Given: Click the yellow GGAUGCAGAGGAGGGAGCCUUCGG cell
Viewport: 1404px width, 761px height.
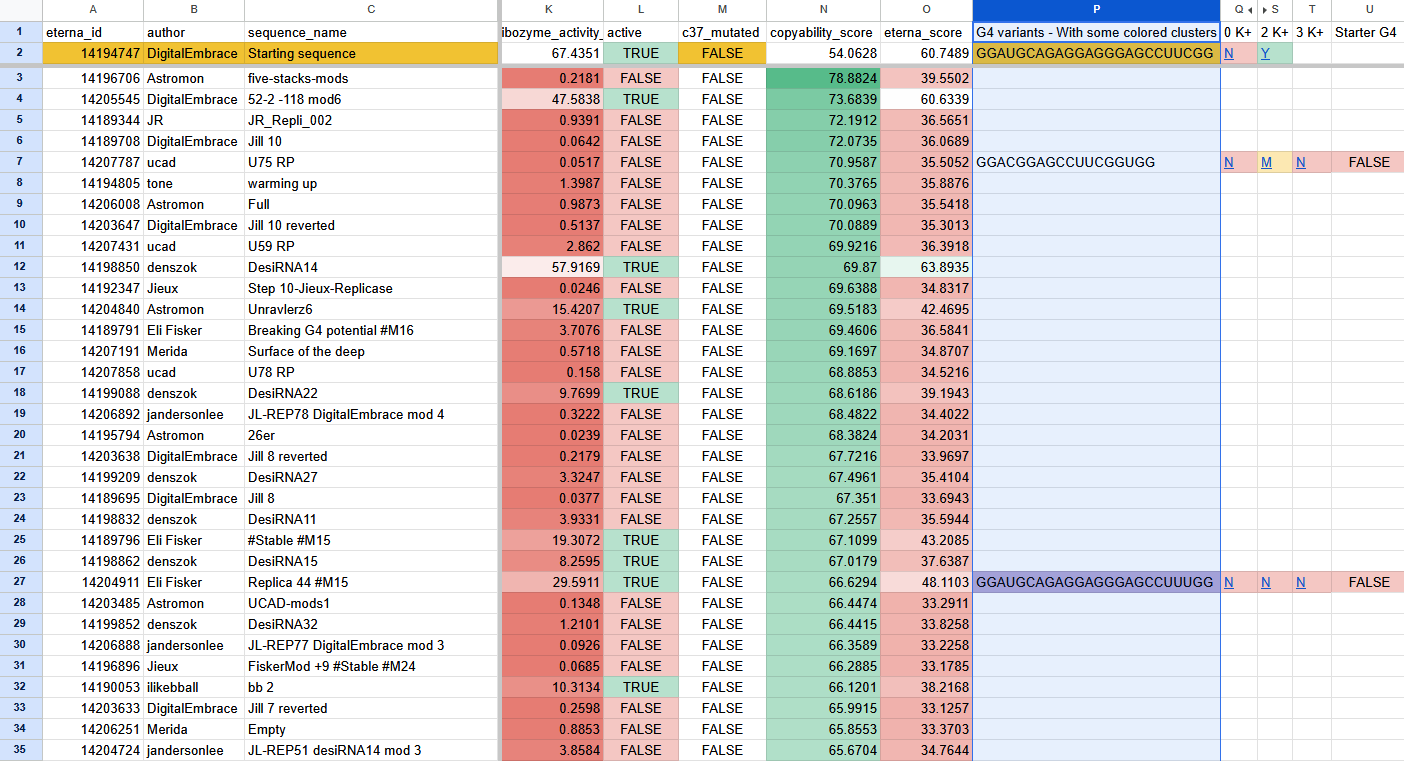Looking at the screenshot, I should pos(1096,53).
